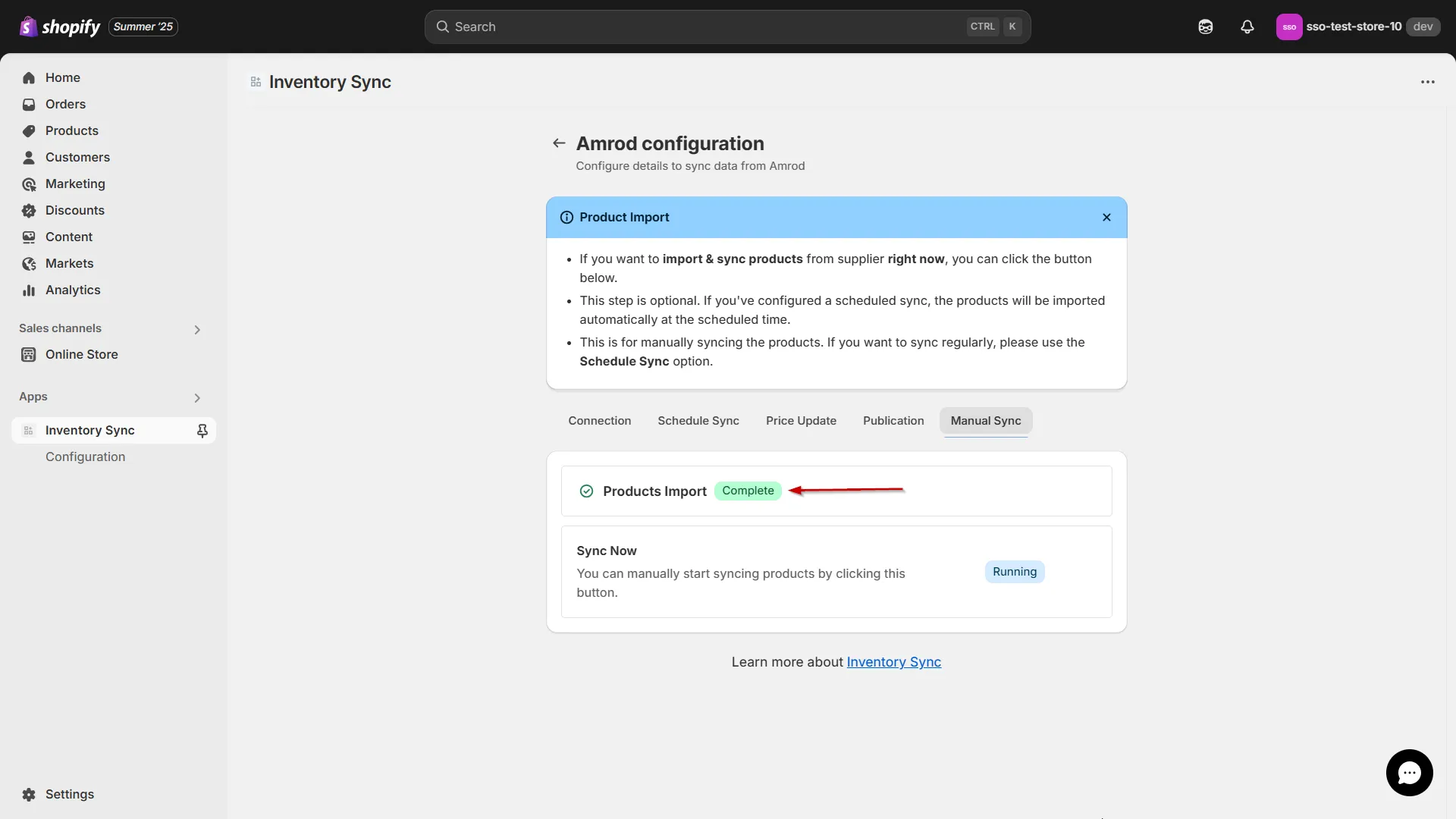Viewport: 1456px width, 819px height.
Task: Switch to the Connection tab
Action: (599, 421)
